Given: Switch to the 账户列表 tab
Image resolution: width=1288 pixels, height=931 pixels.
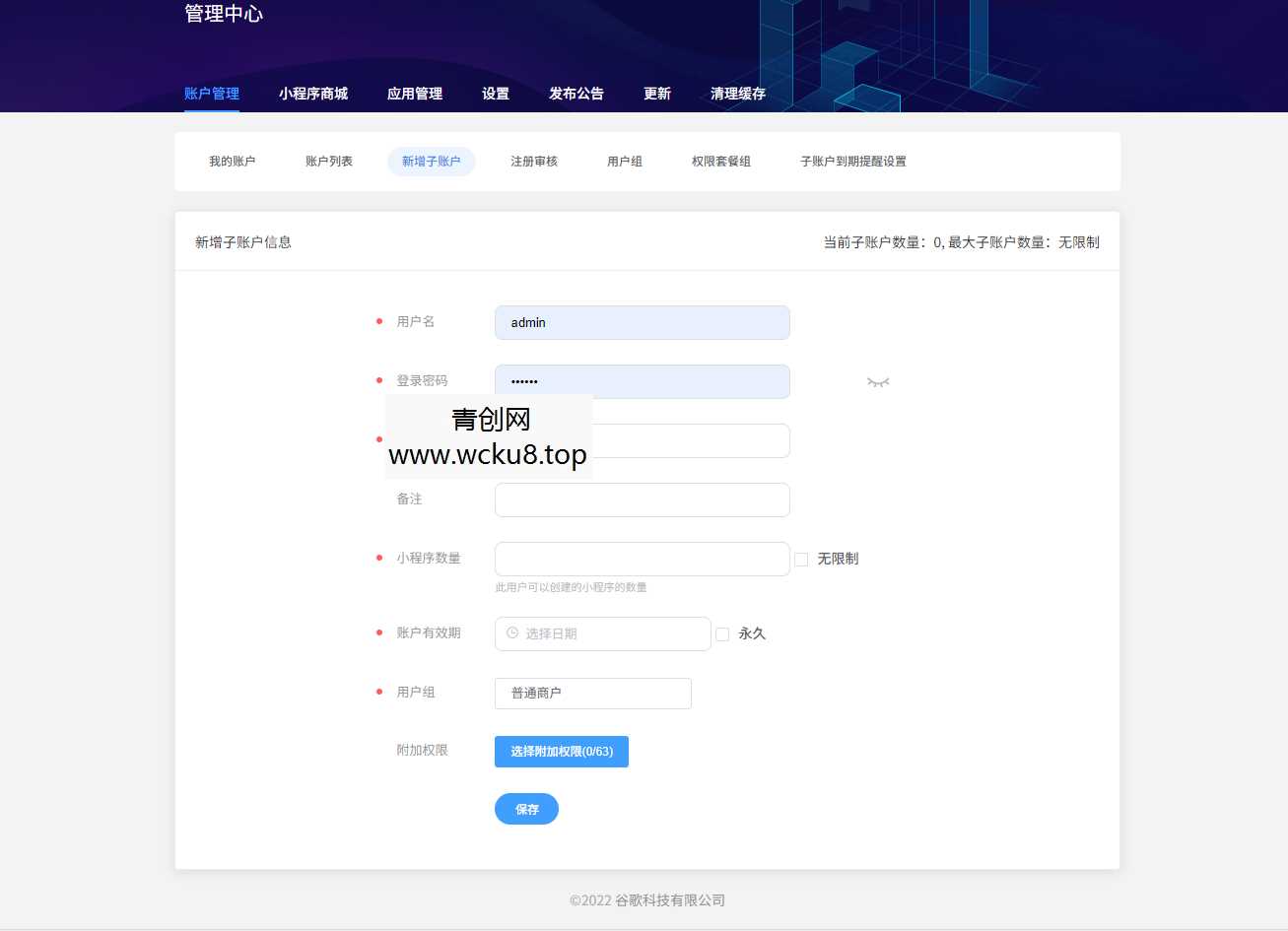Looking at the screenshot, I should pos(328,161).
